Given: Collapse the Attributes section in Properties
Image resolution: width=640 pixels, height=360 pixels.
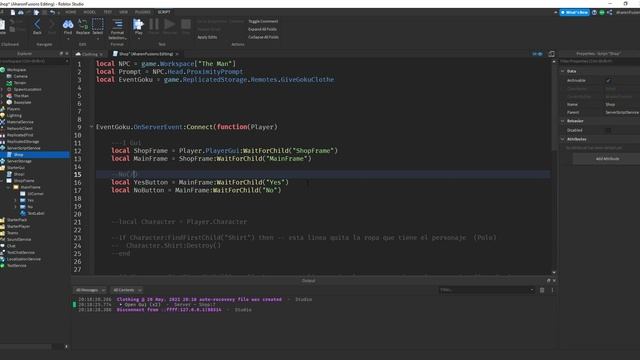Looking at the screenshot, I should point(563,139).
